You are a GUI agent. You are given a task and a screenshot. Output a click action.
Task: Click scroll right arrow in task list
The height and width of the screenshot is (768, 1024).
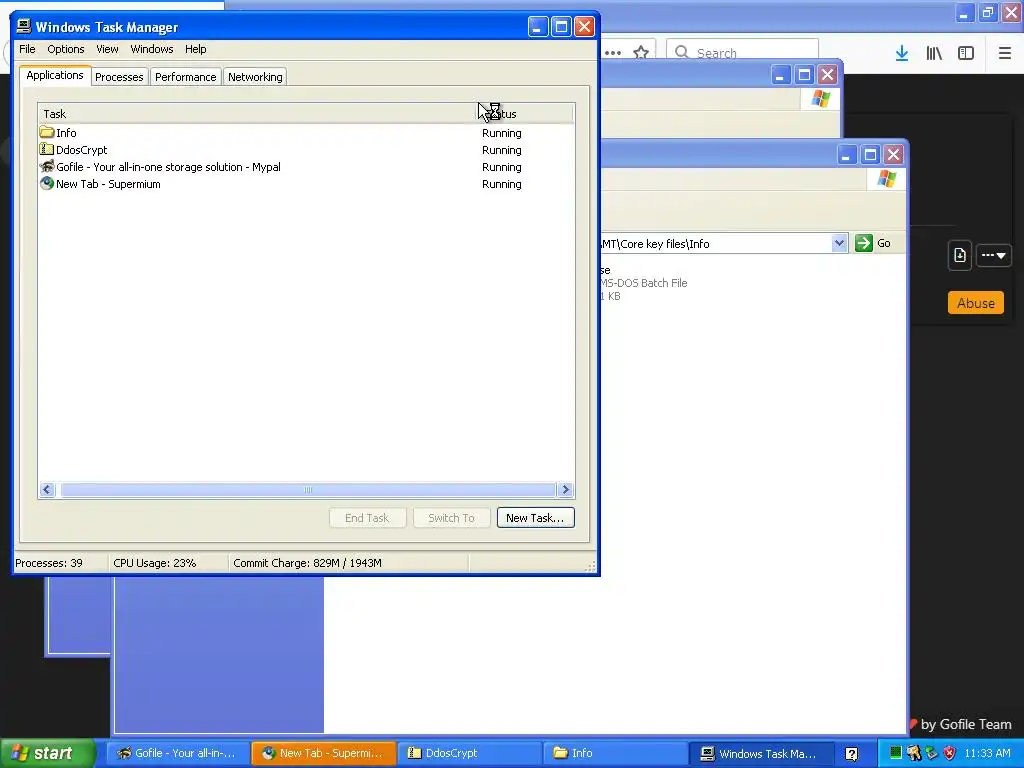tap(566, 489)
